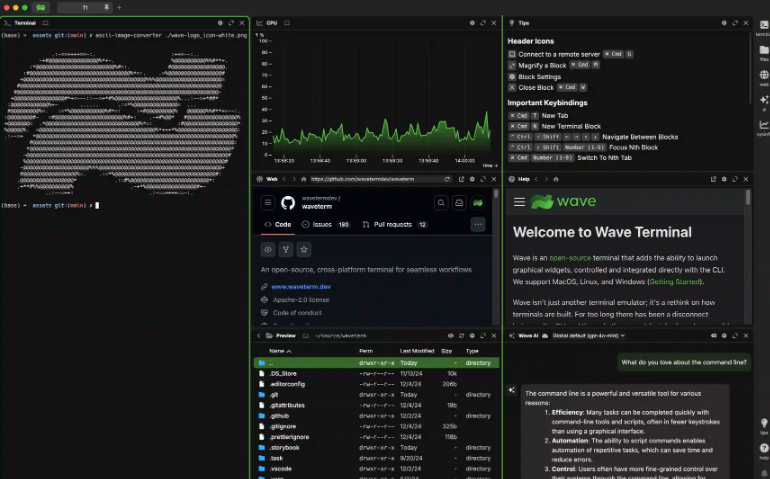Toggle hidden files eye in Preview block
The image size is (770, 479).
pyautogui.click(x=450, y=336)
